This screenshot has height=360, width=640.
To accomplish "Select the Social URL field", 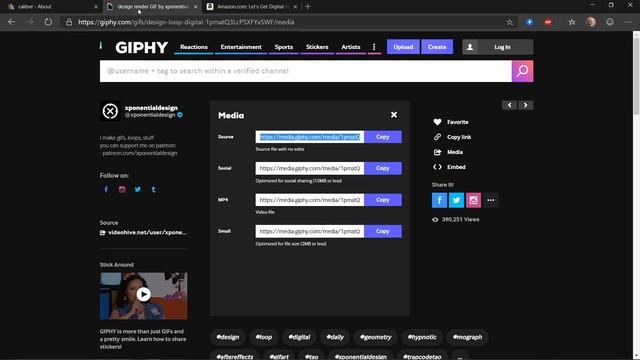I will [310, 168].
